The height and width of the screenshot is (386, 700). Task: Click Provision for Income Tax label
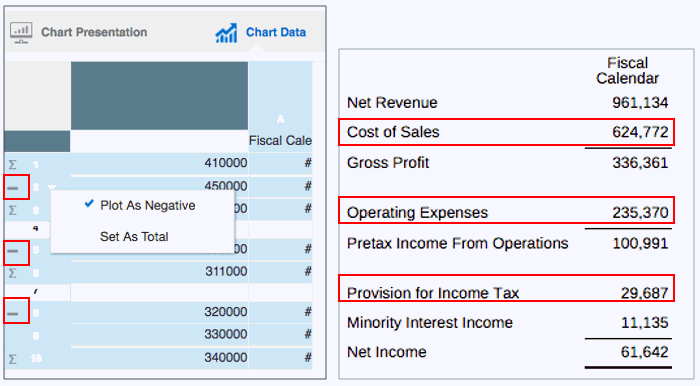click(433, 293)
